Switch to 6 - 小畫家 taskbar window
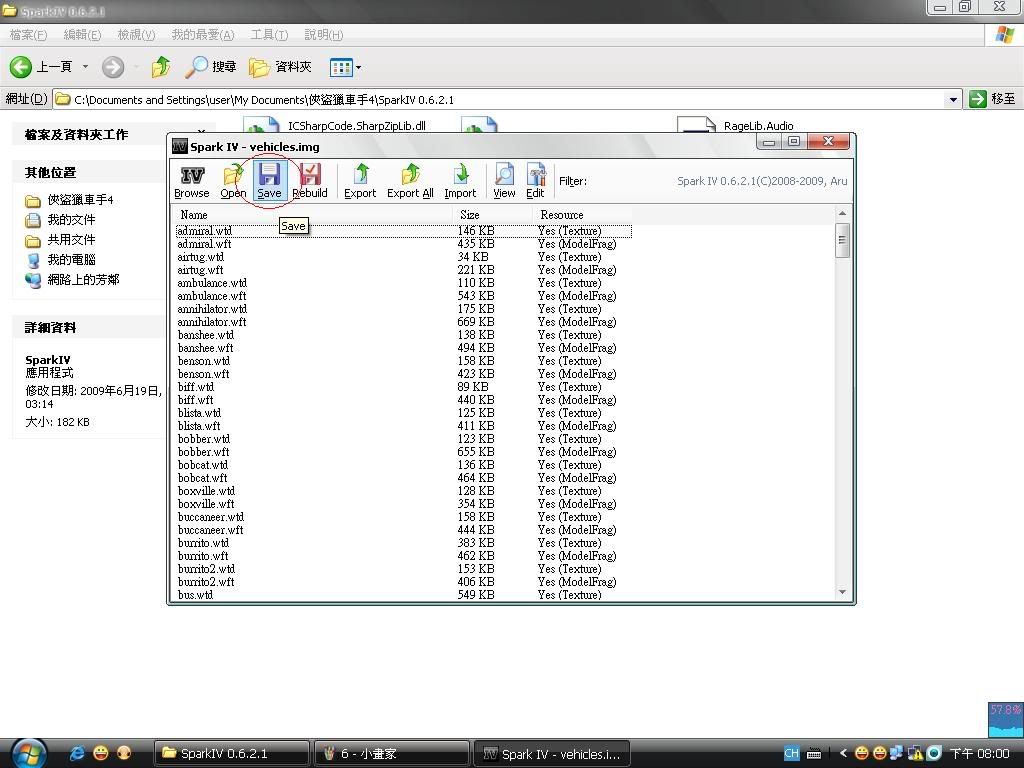Image resolution: width=1024 pixels, height=768 pixels. click(x=391, y=753)
